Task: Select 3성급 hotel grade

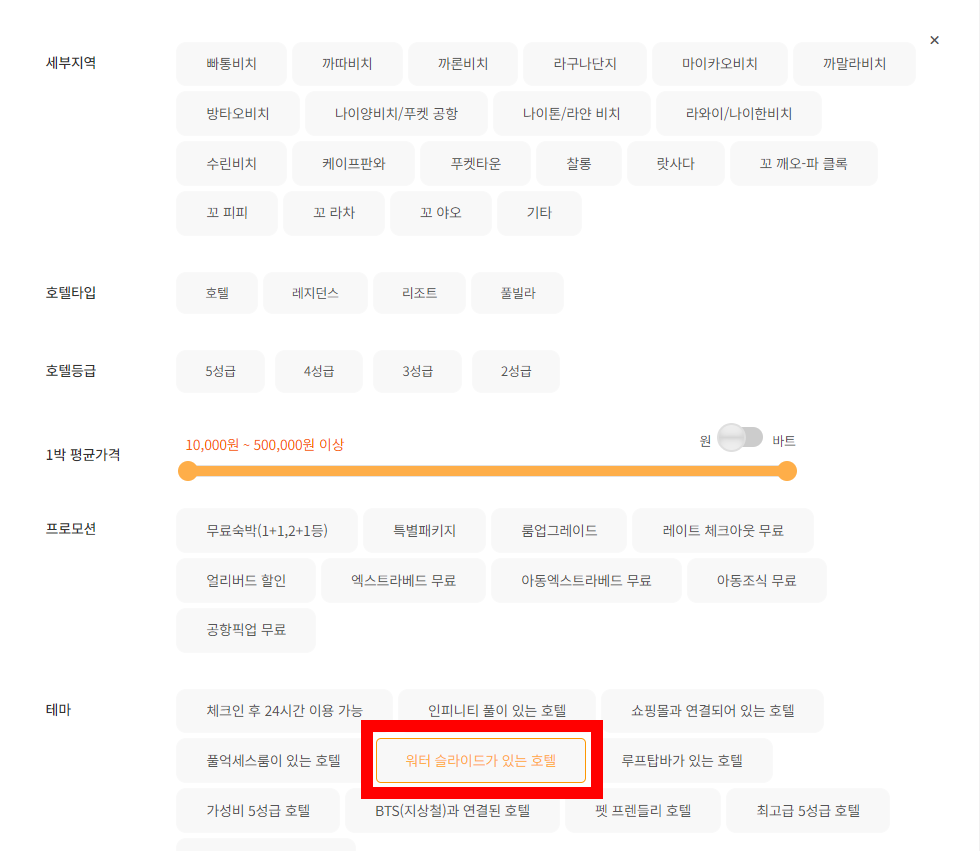Action: point(418,372)
